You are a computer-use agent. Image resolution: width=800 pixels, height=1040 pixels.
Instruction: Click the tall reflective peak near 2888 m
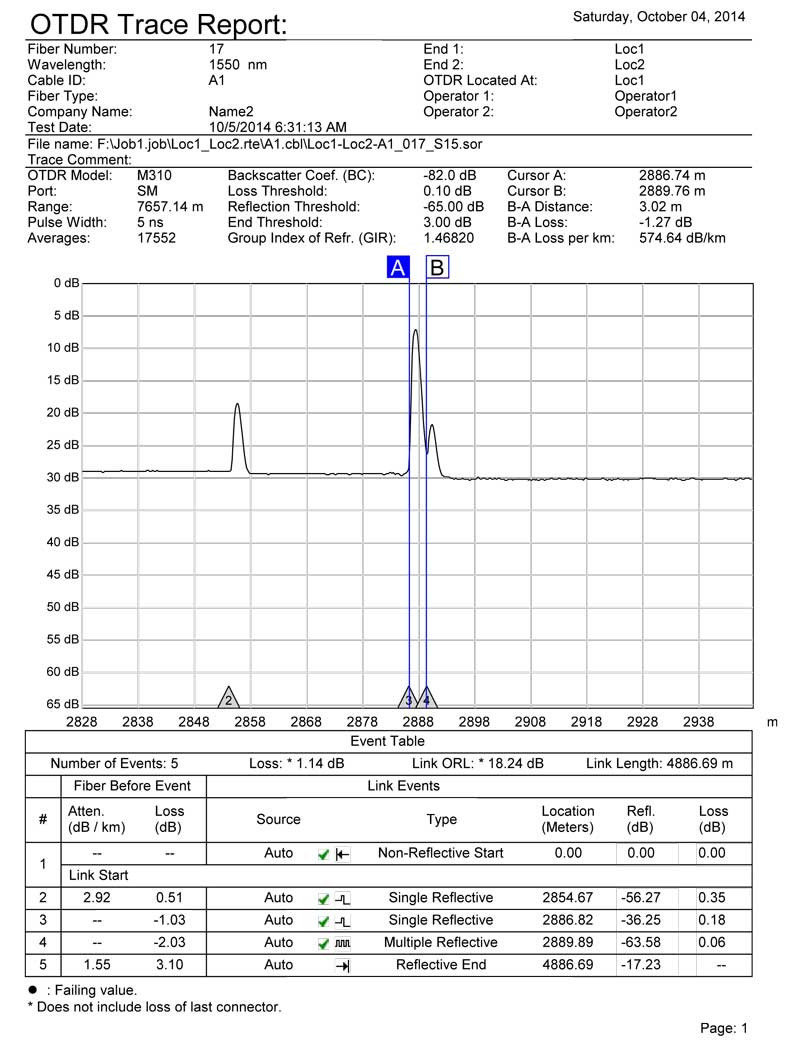point(415,332)
